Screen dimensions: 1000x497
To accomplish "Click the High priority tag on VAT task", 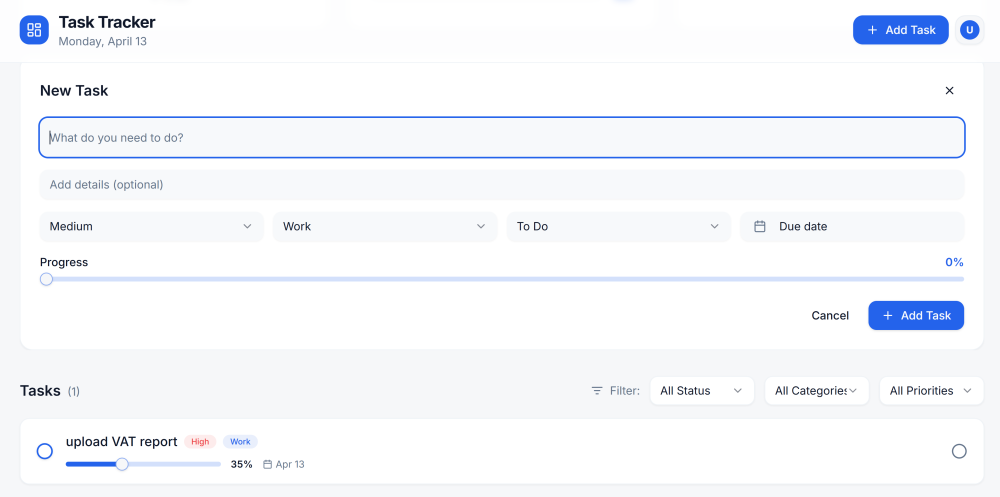I will 200,441.
